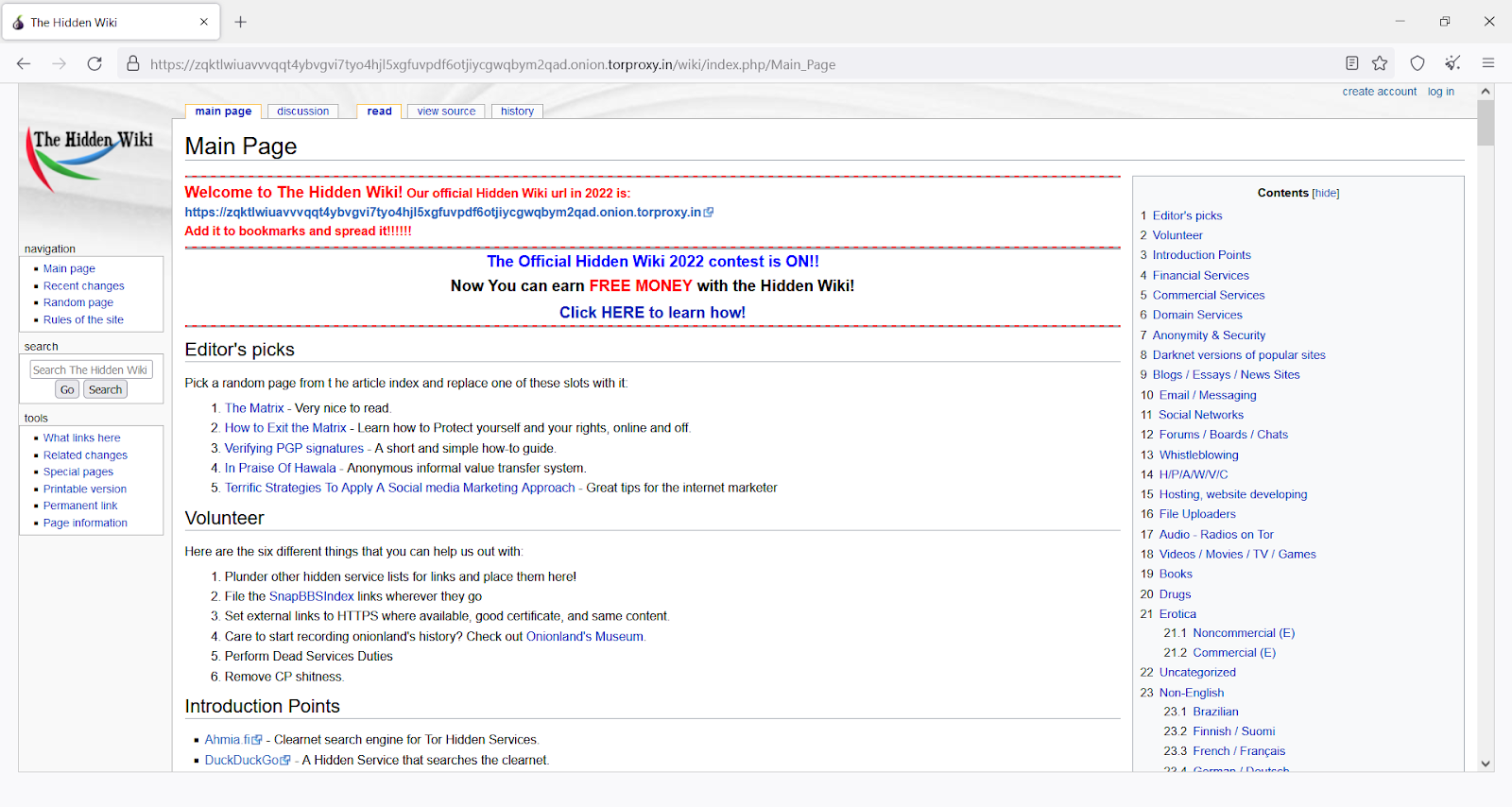Go forward to the next page
Screen dimensions: 1512x807
coord(59,63)
